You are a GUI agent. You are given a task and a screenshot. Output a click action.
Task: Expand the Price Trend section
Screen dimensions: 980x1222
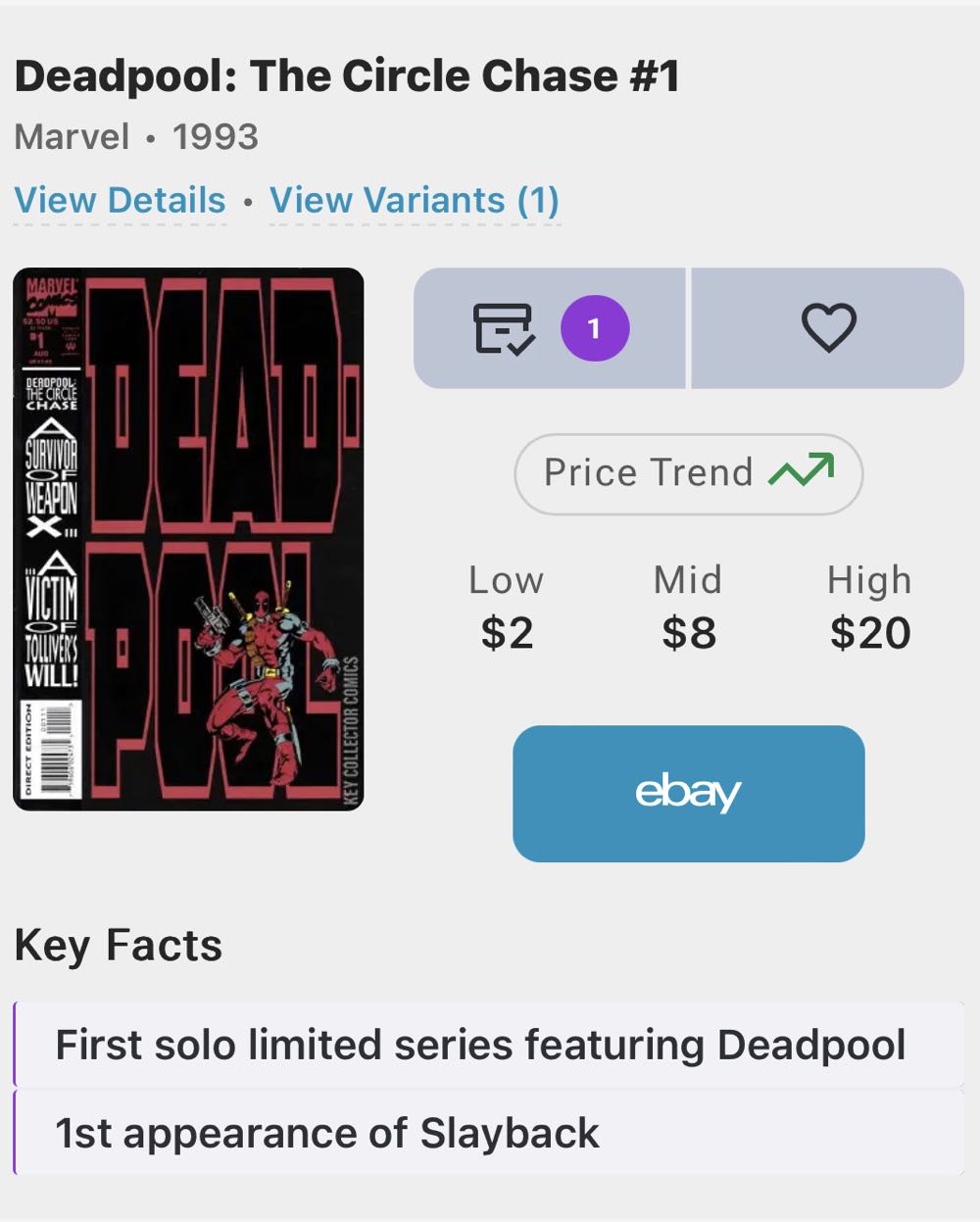688,473
